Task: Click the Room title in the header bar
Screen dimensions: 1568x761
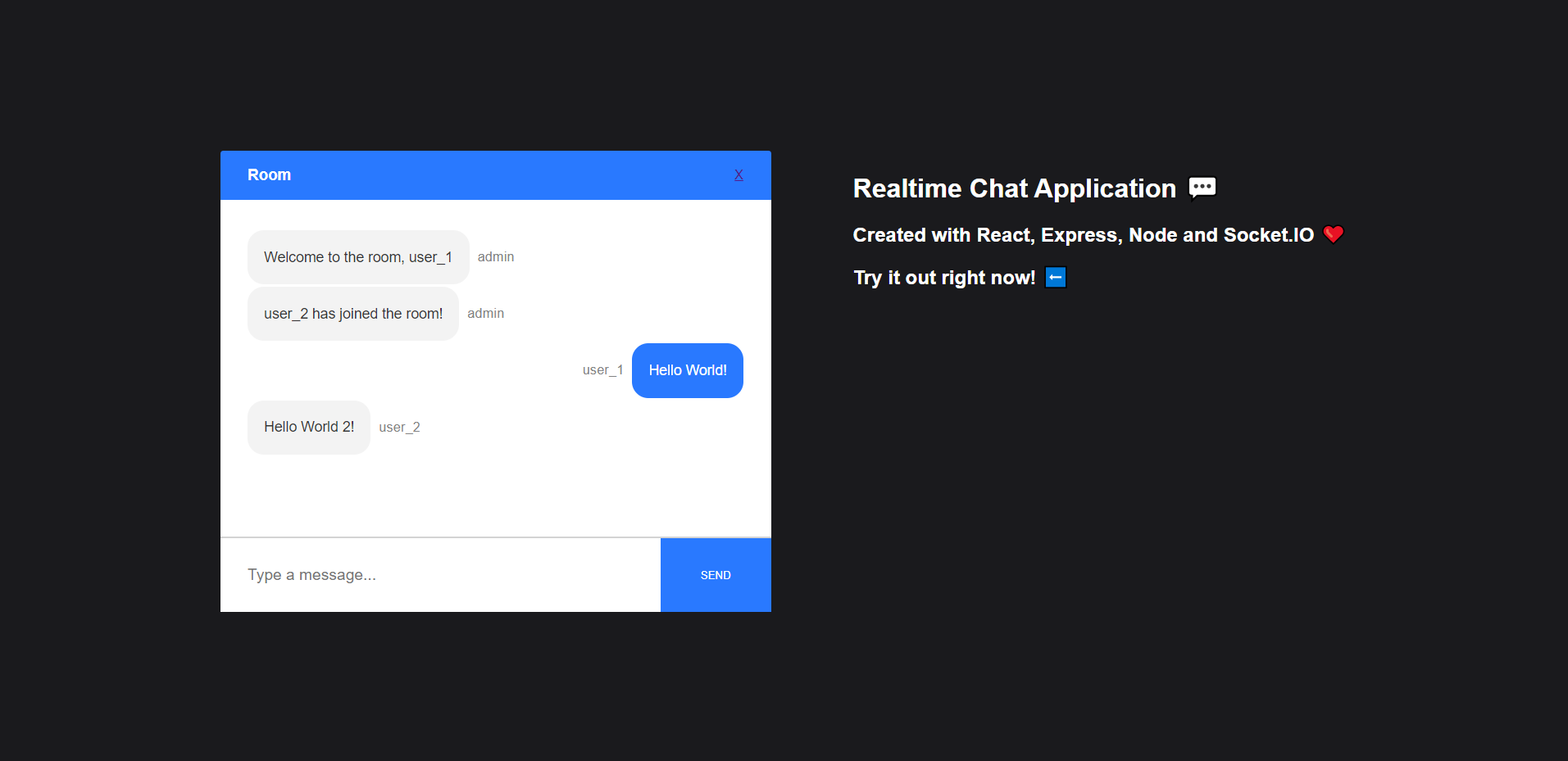Action: pyautogui.click(x=269, y=174)
